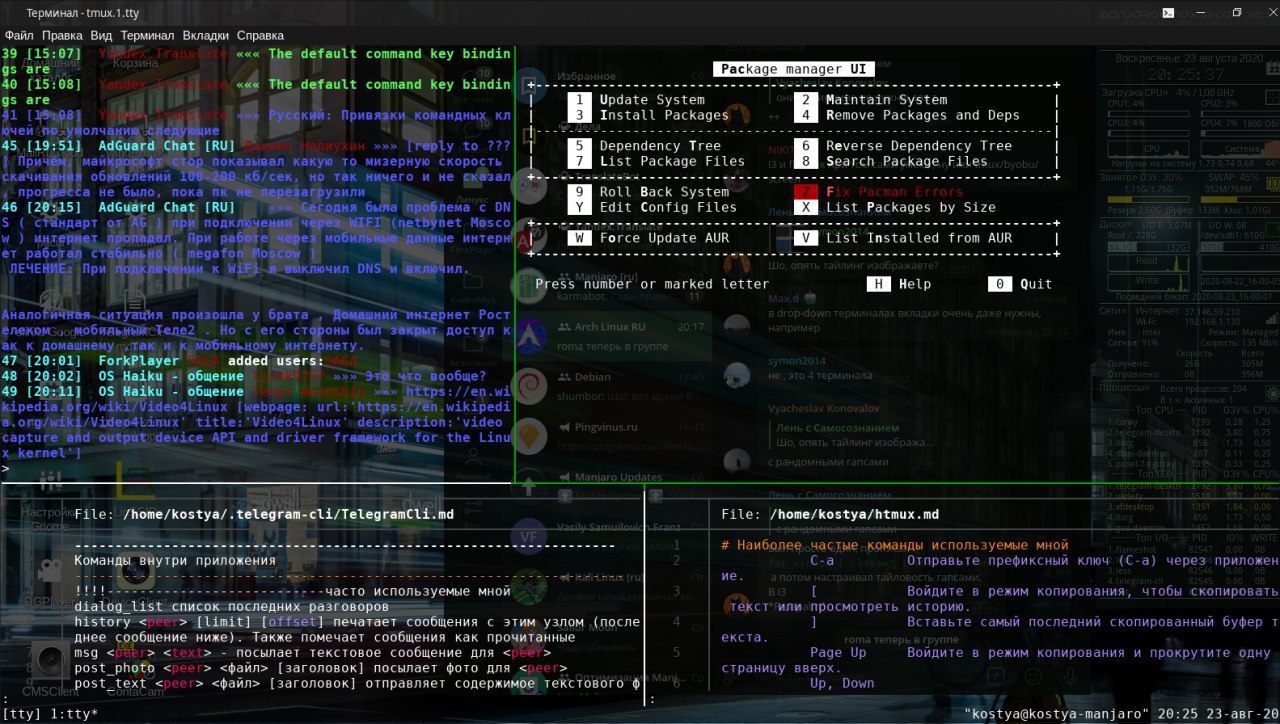Click the H Help option

click(x=899, y=284)
